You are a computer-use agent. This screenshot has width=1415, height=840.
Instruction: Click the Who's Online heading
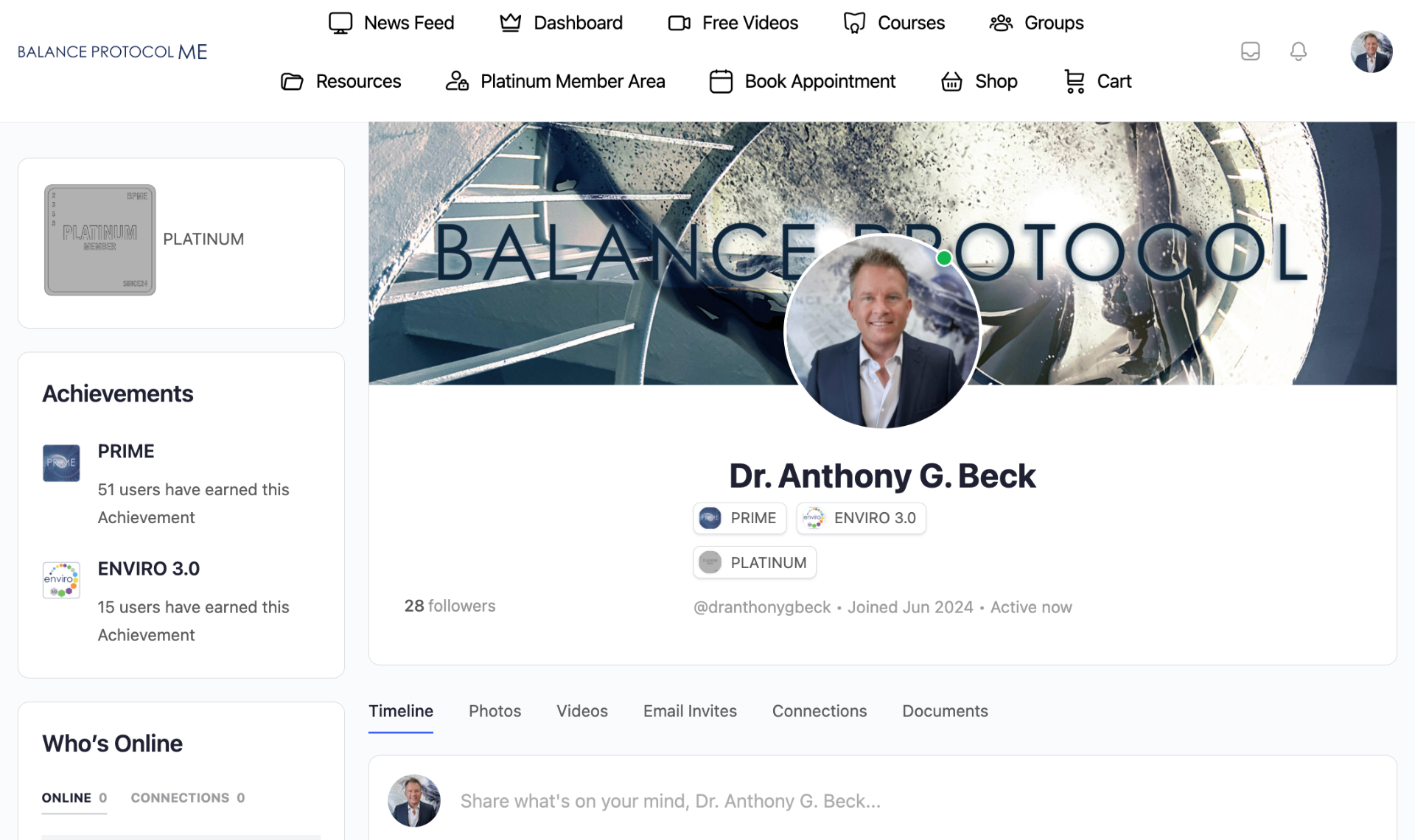(112, 743)
